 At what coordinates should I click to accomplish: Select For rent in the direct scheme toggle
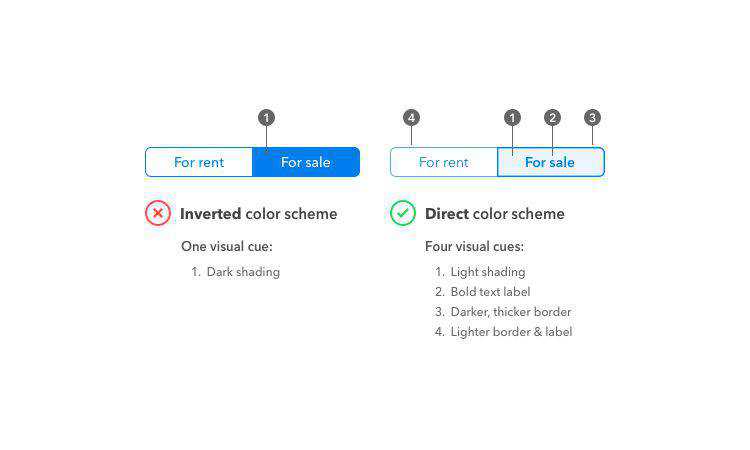click(x=443, y=162)
